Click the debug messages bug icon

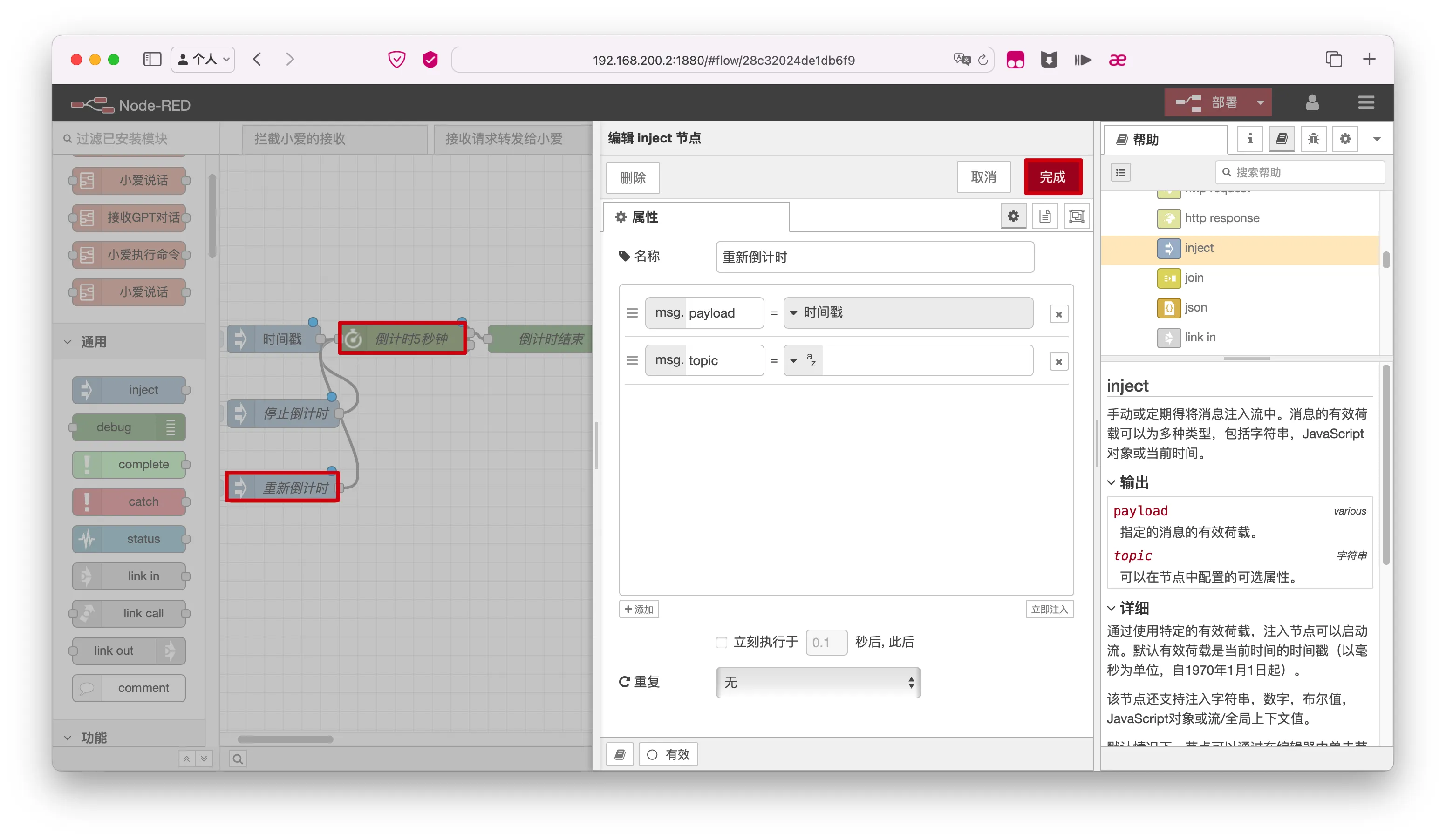tap(1313, 139)
